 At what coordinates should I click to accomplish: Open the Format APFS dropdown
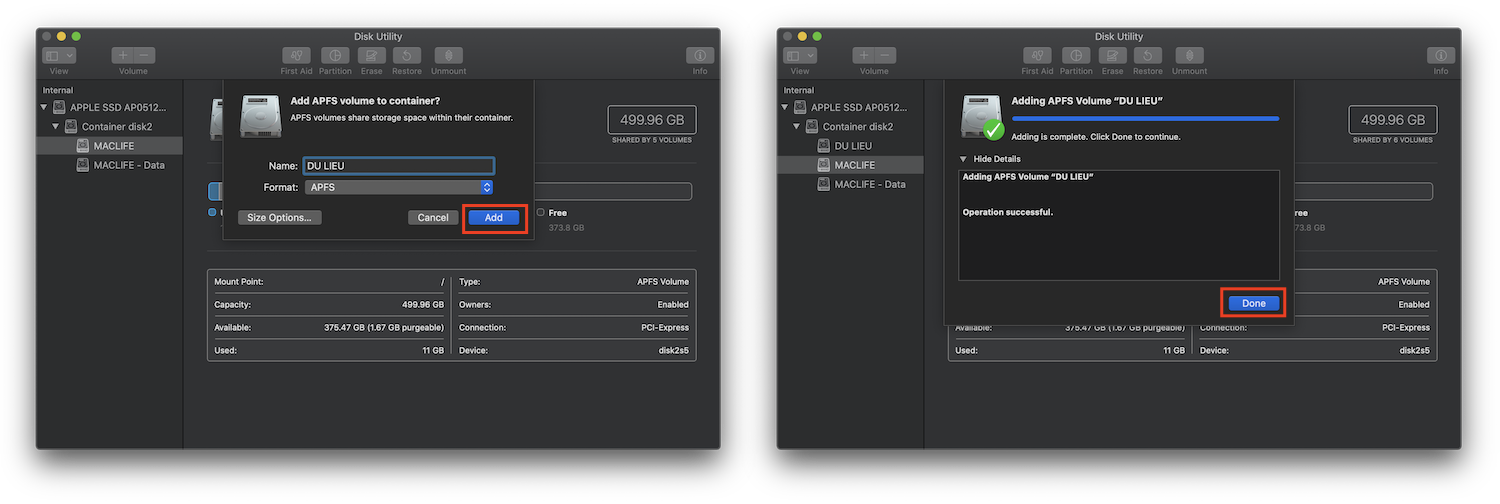[400, 187]
